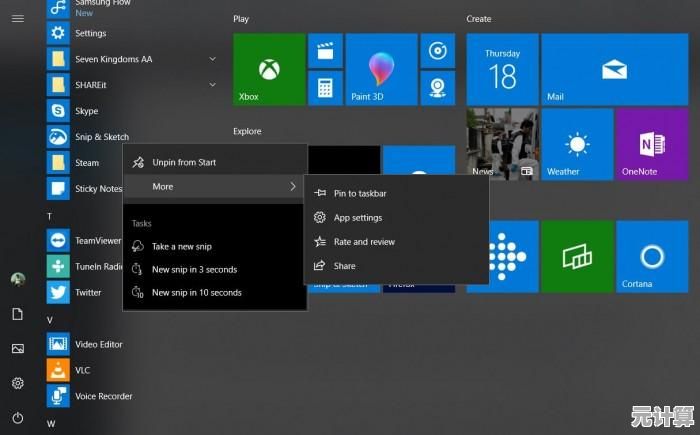Launch VLC from the app list

82,370
